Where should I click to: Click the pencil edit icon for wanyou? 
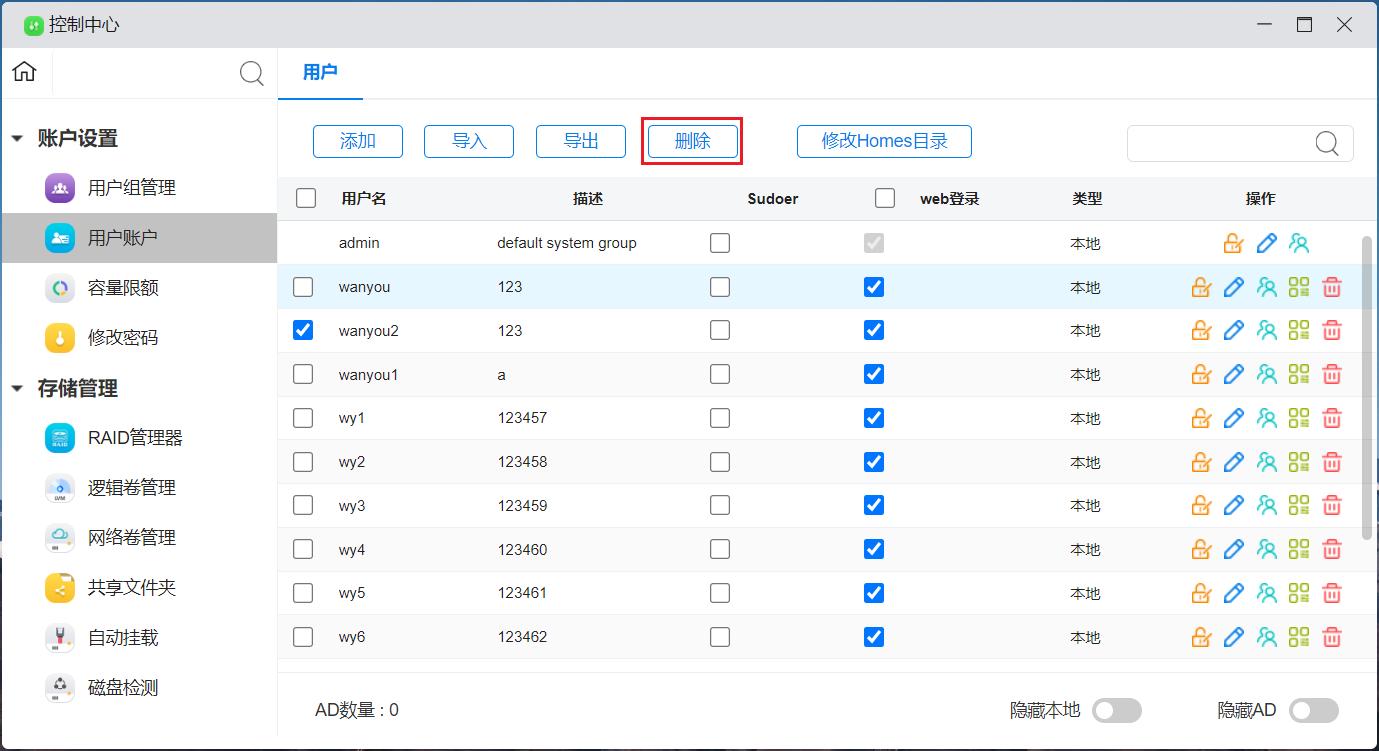pos(1234,287)
